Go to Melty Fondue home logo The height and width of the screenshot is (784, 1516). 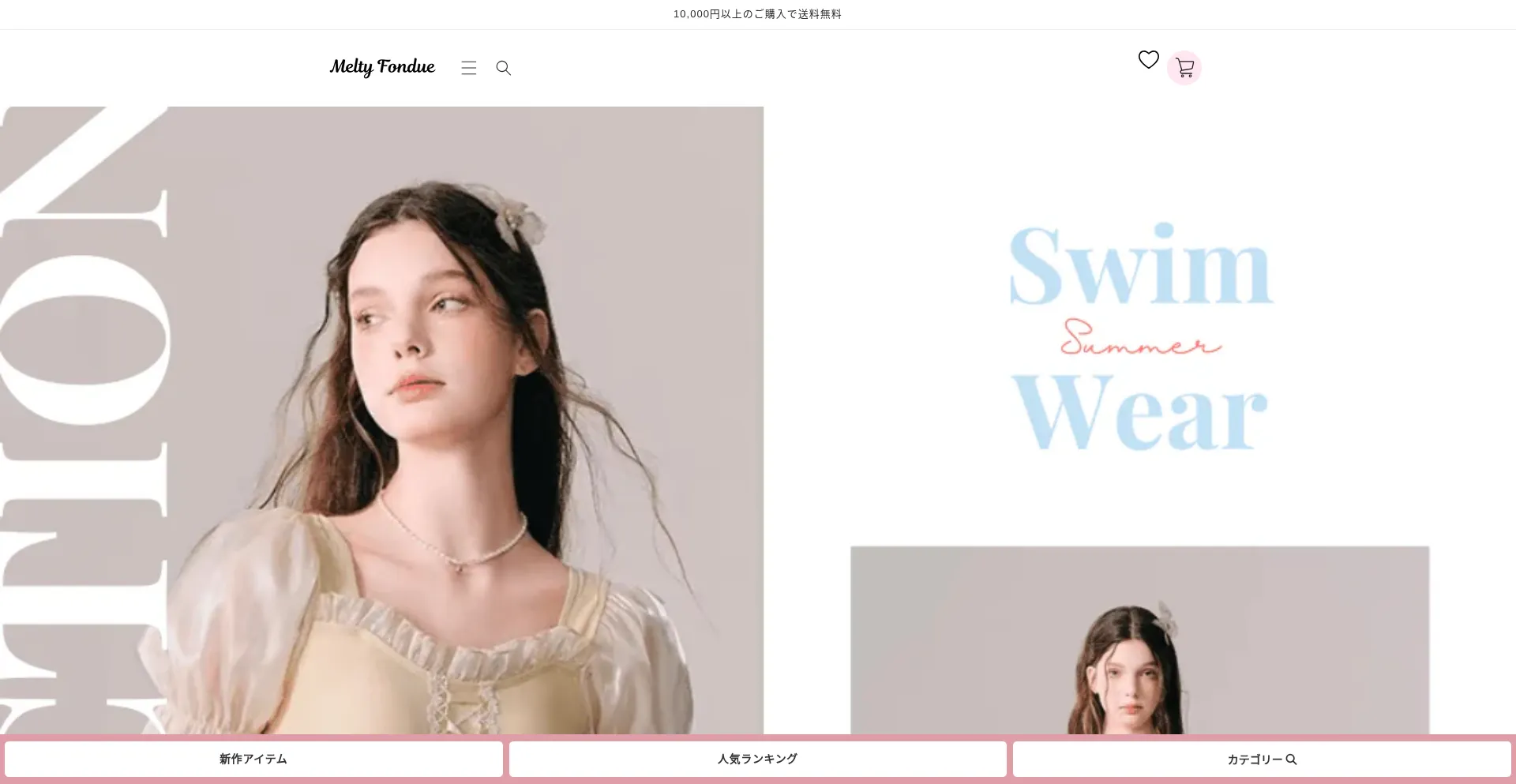click(382, 67)
